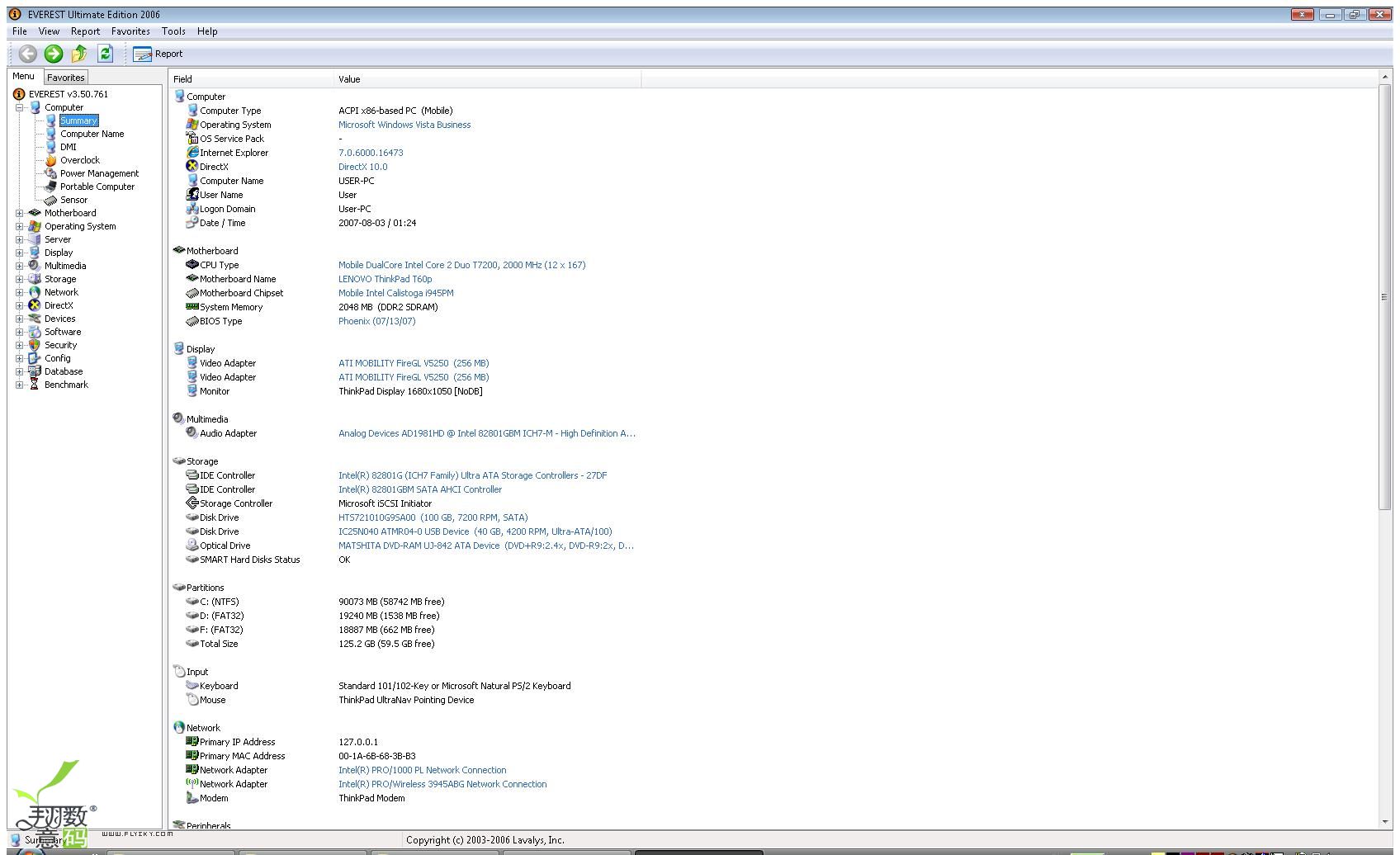Open the Favorites menu
The image size is (1400, 855).
tap(130, 31)
